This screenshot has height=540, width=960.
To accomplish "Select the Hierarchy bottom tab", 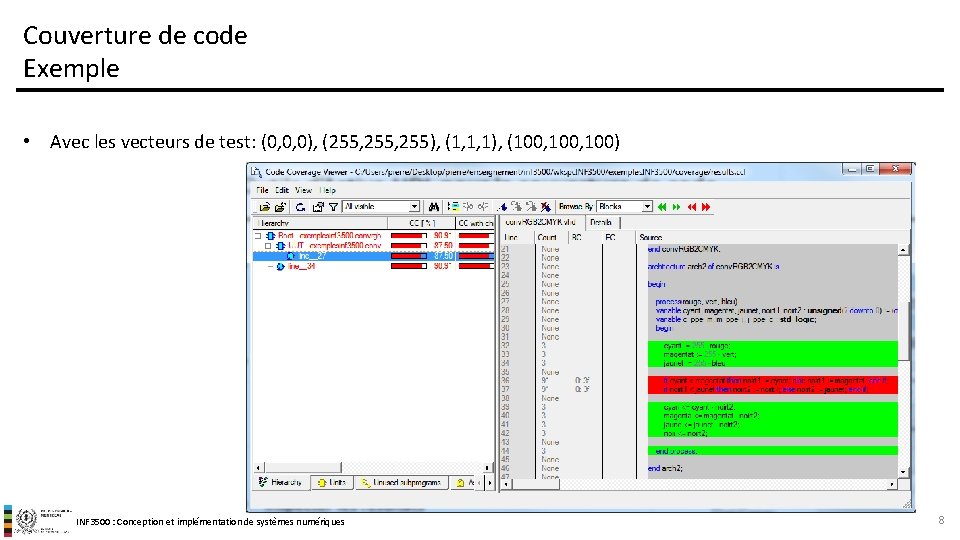I will coord(280,482).
